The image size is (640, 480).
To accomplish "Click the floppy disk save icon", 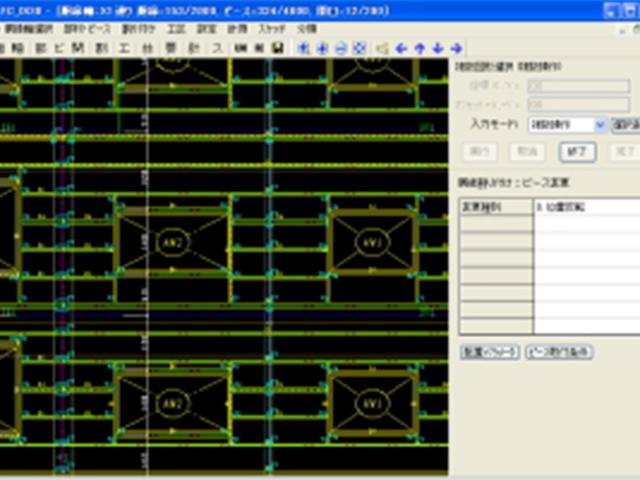I will 277,47.
